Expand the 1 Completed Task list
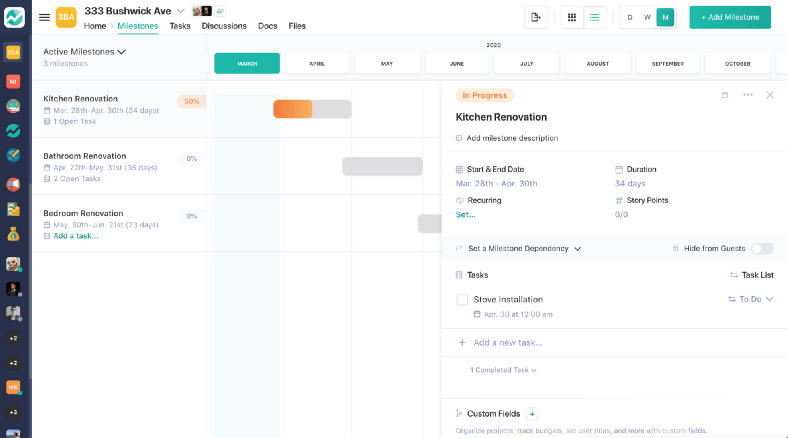The image size is (788, 438). (503, 370)
